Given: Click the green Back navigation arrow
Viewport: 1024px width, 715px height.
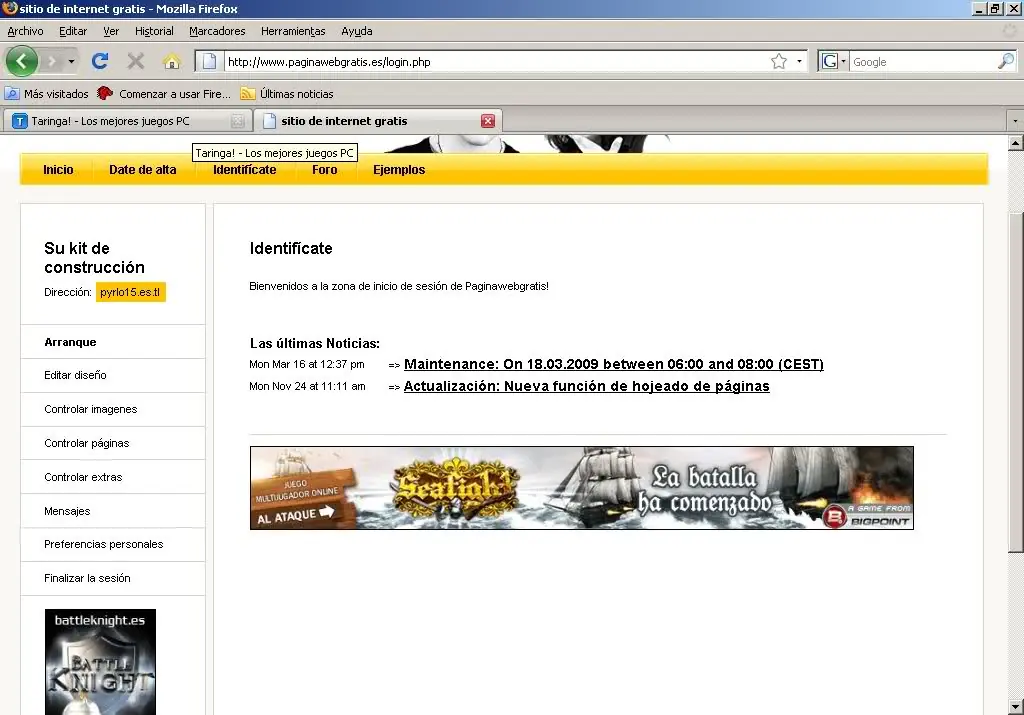Looking at the screenshot, I should click(21, 62).
